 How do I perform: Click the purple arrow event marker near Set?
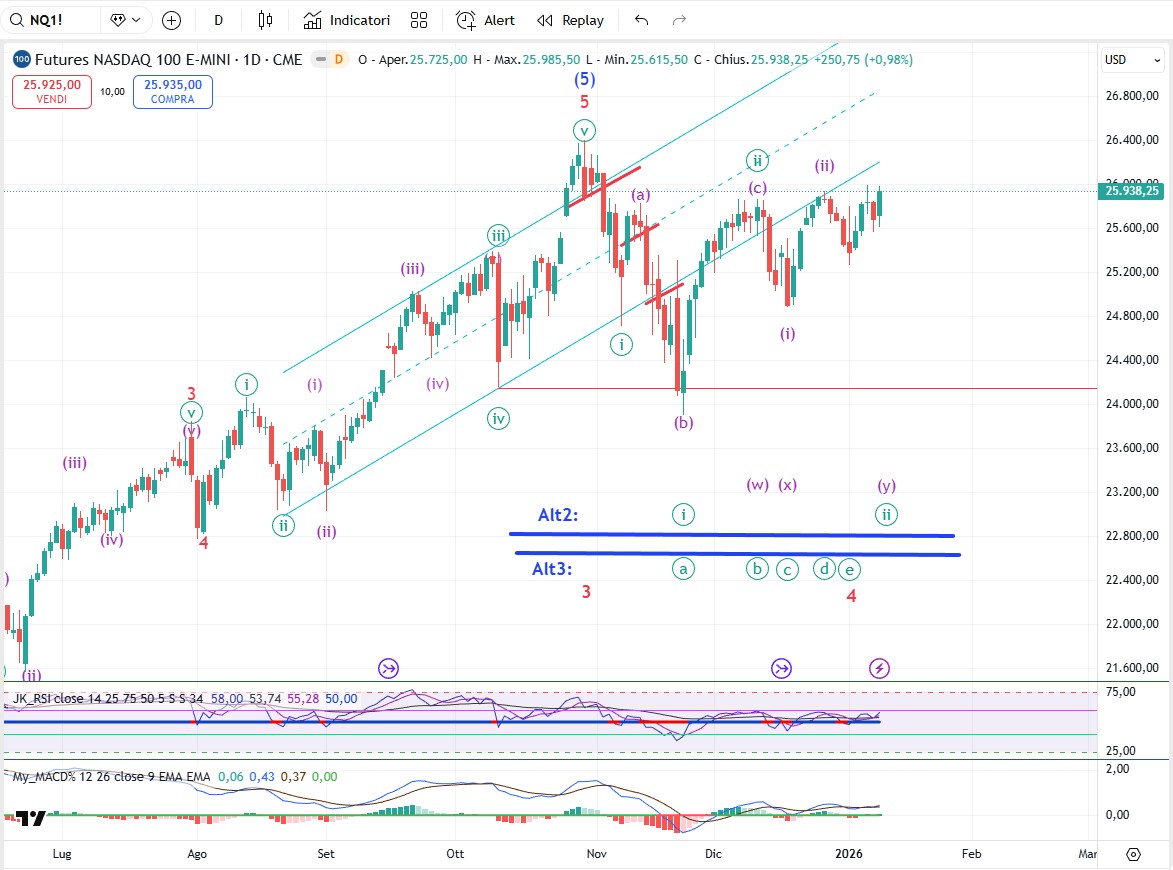click(x=388, y=668)
